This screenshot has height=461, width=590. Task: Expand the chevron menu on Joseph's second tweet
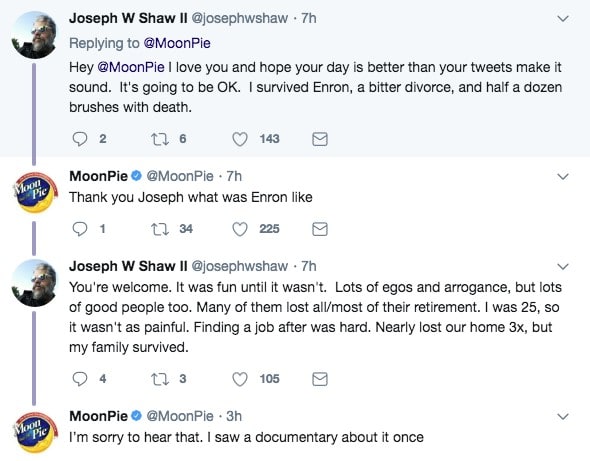[x=563, y=266]
